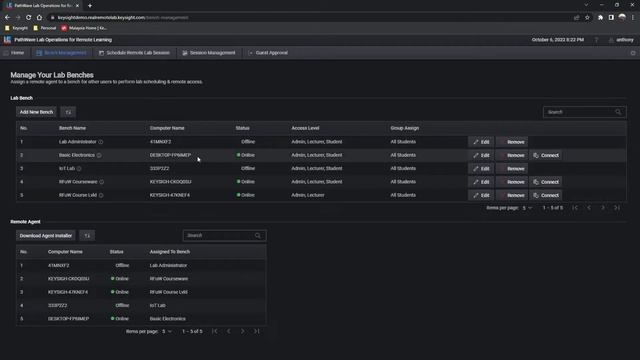Connect to the Basic Electronics bench
Image resolution: width=640 pixels, height=360 pixels.
tap(546, 156)
